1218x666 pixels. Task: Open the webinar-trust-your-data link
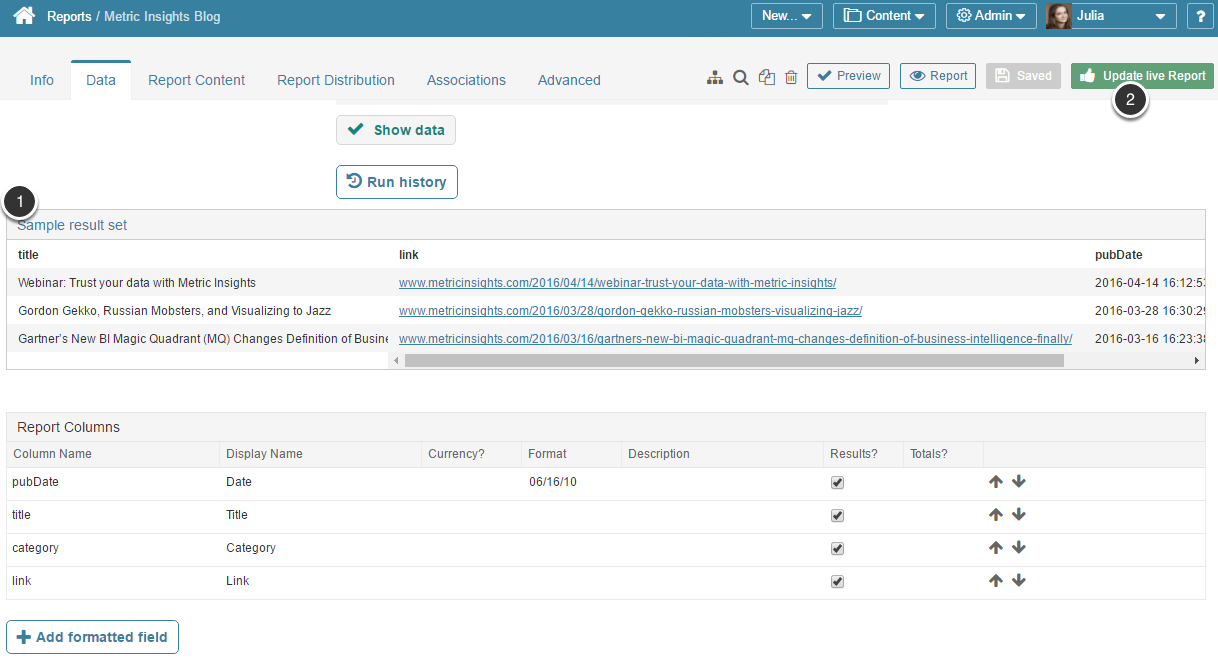coord(617,283)
